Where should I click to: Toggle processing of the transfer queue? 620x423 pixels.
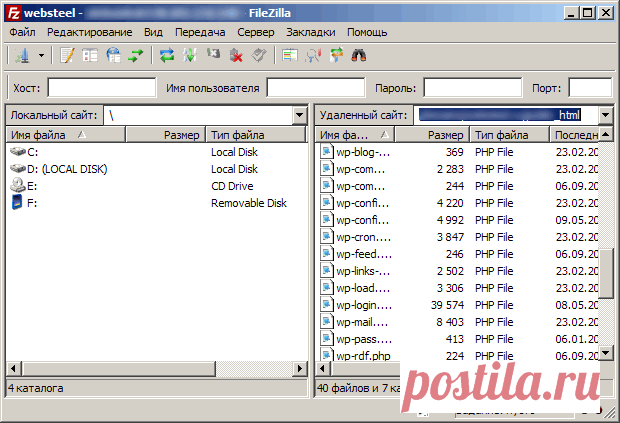pyautogui.click(x=190, y=55)
